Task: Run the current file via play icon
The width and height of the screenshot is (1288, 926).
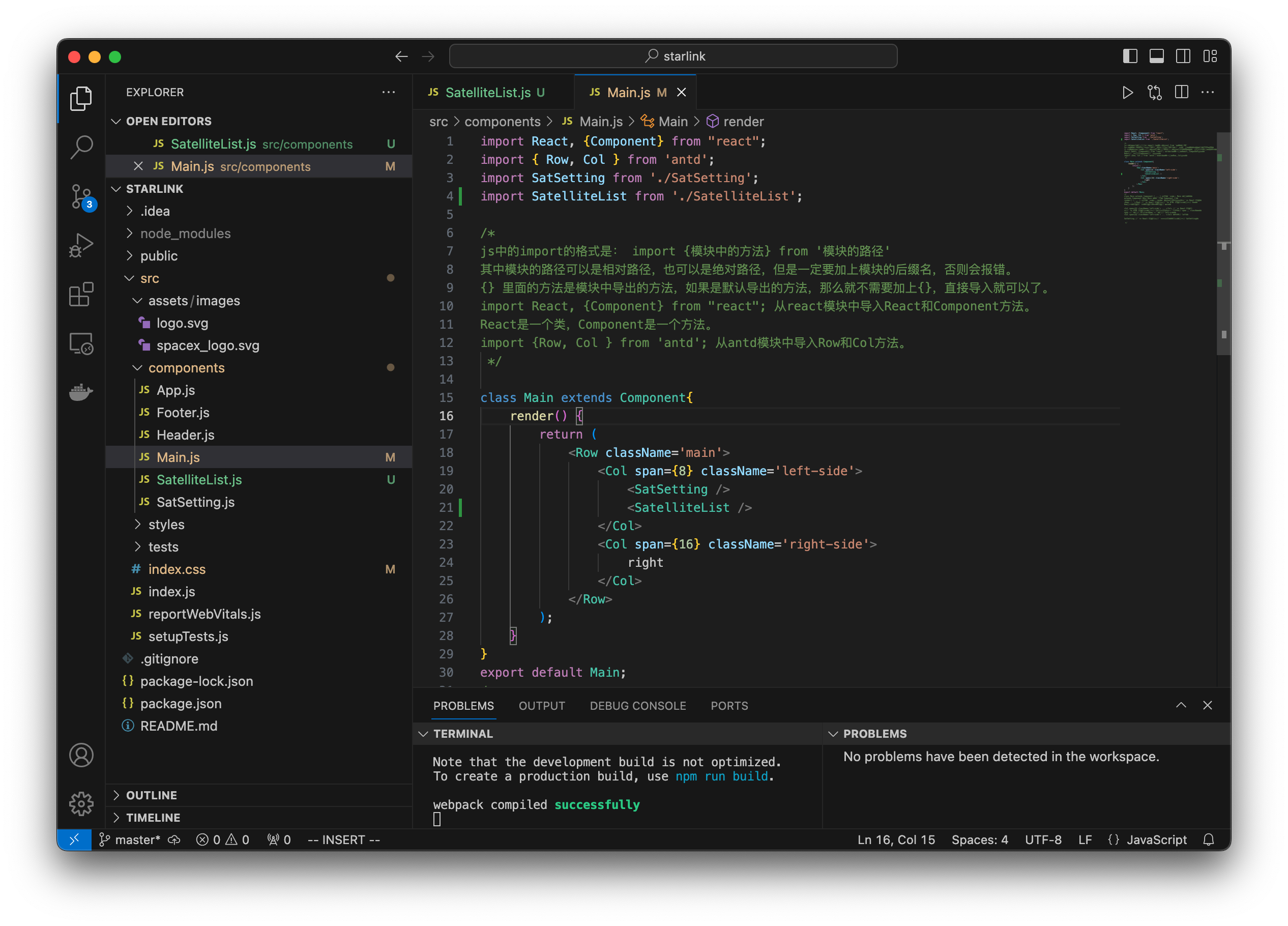Action: (x=1128, y=92)
